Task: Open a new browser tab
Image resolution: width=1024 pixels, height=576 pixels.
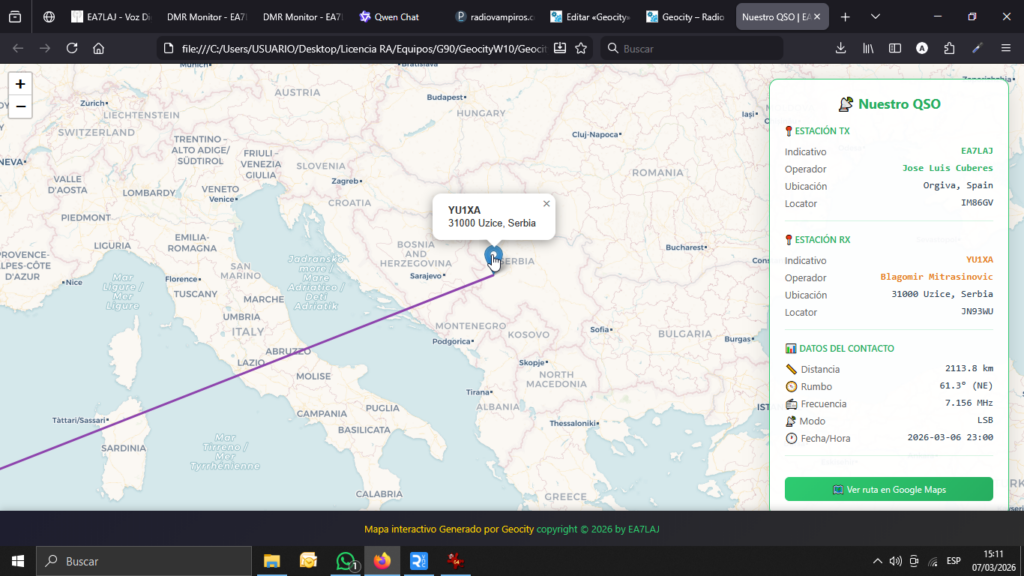Action: point(845,17)
